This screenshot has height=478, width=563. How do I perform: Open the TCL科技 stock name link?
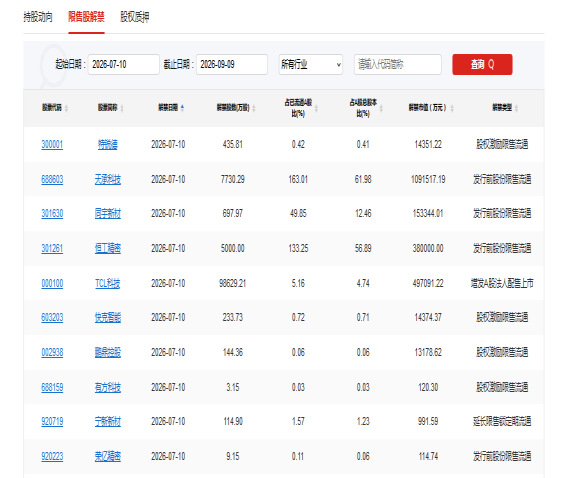pyautogui.click(x=108, y=284)
